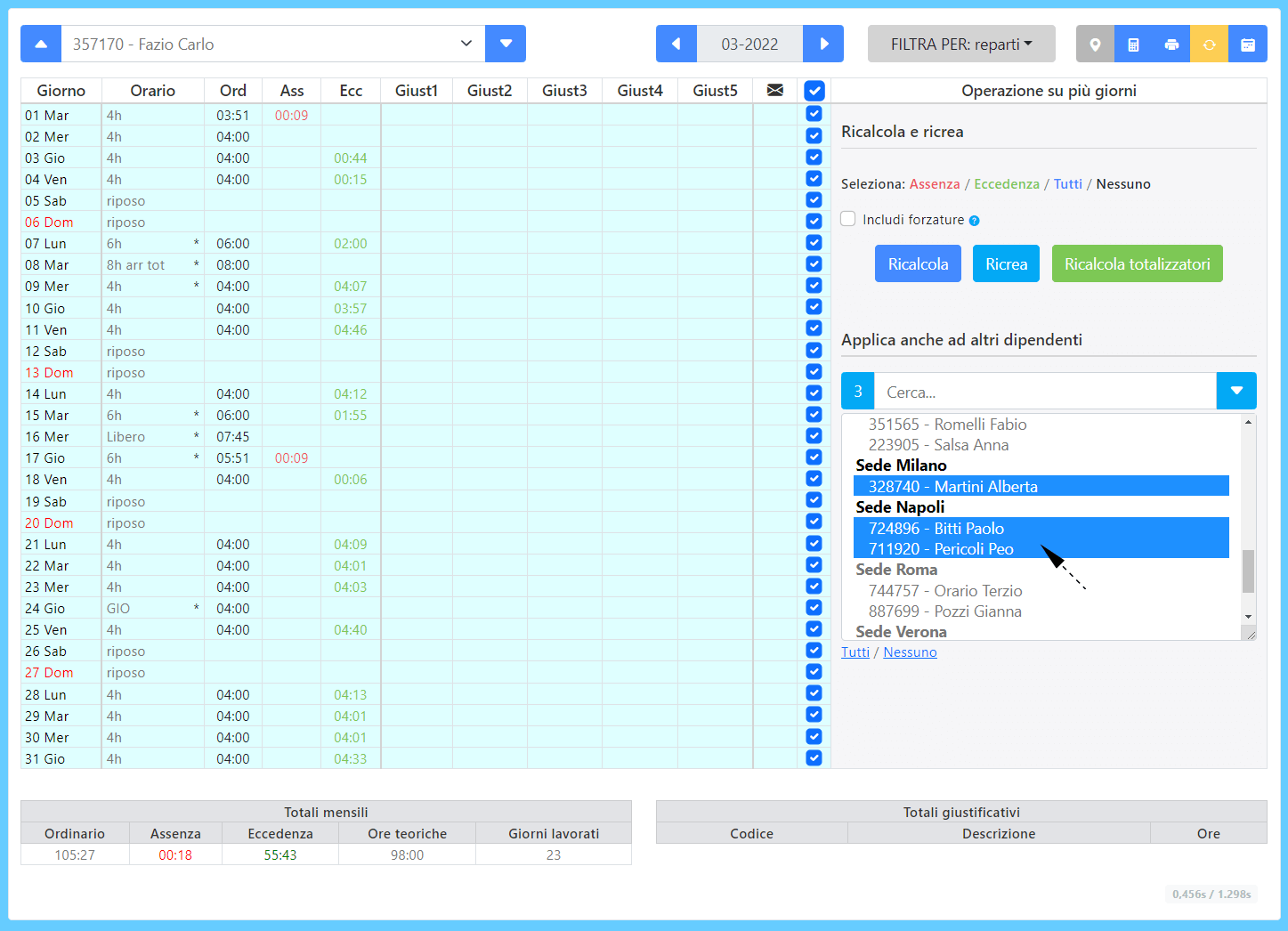
Task: Toggle checkbox in row 16 Mer
Action: 814,435
